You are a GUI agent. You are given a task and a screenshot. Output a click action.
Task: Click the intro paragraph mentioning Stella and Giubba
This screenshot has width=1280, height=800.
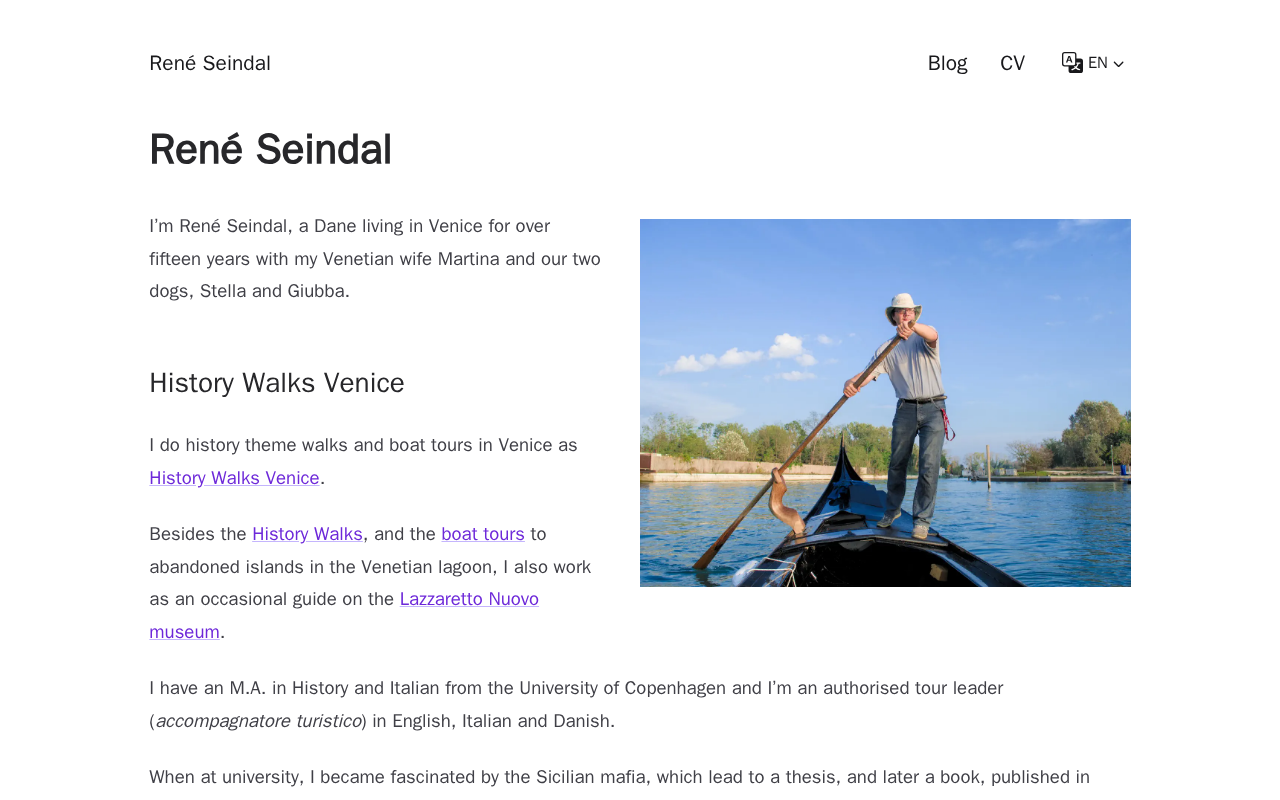click(x=375, y=259)
